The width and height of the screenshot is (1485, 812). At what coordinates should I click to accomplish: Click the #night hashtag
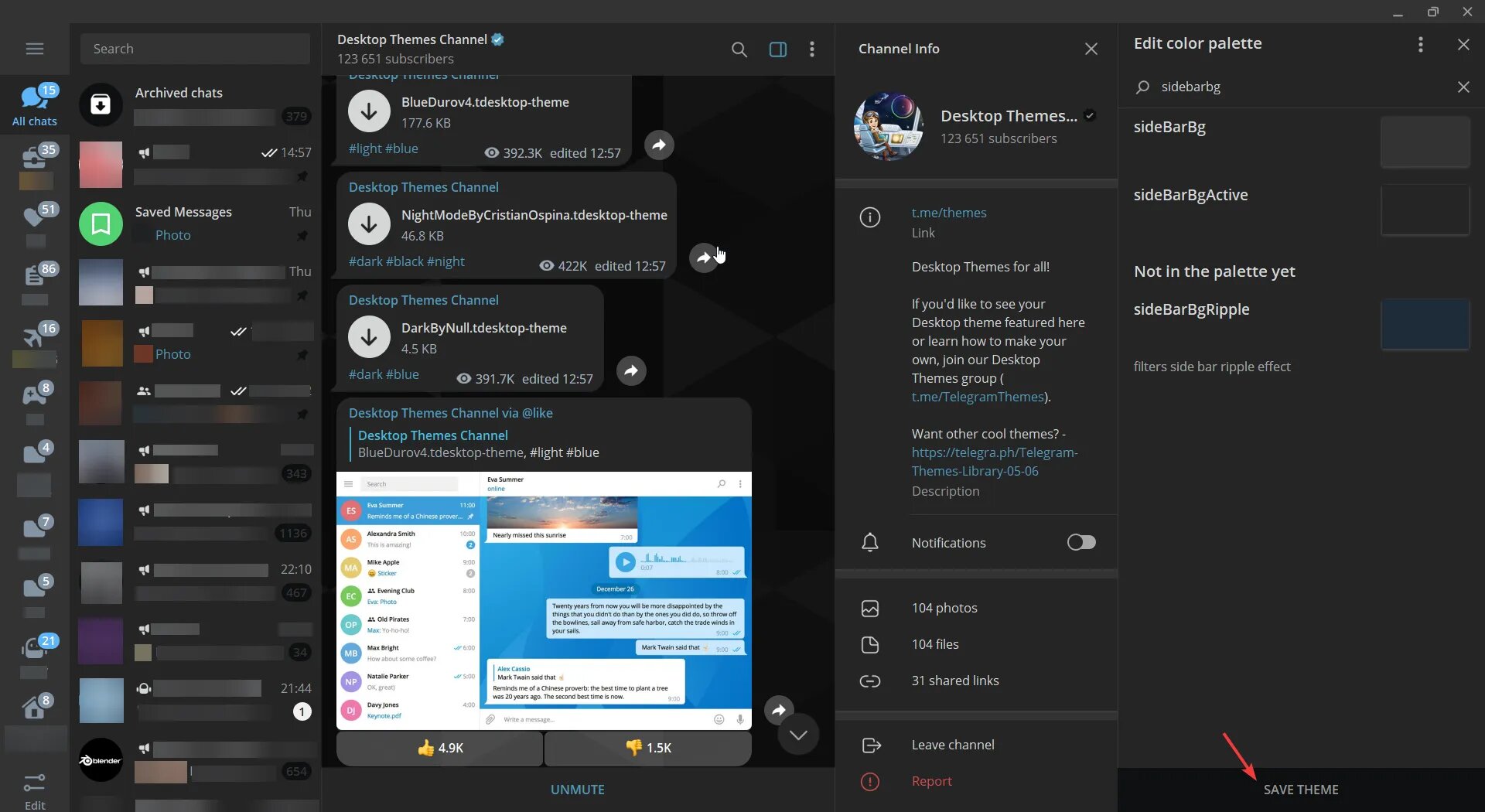tap(445, 261)
